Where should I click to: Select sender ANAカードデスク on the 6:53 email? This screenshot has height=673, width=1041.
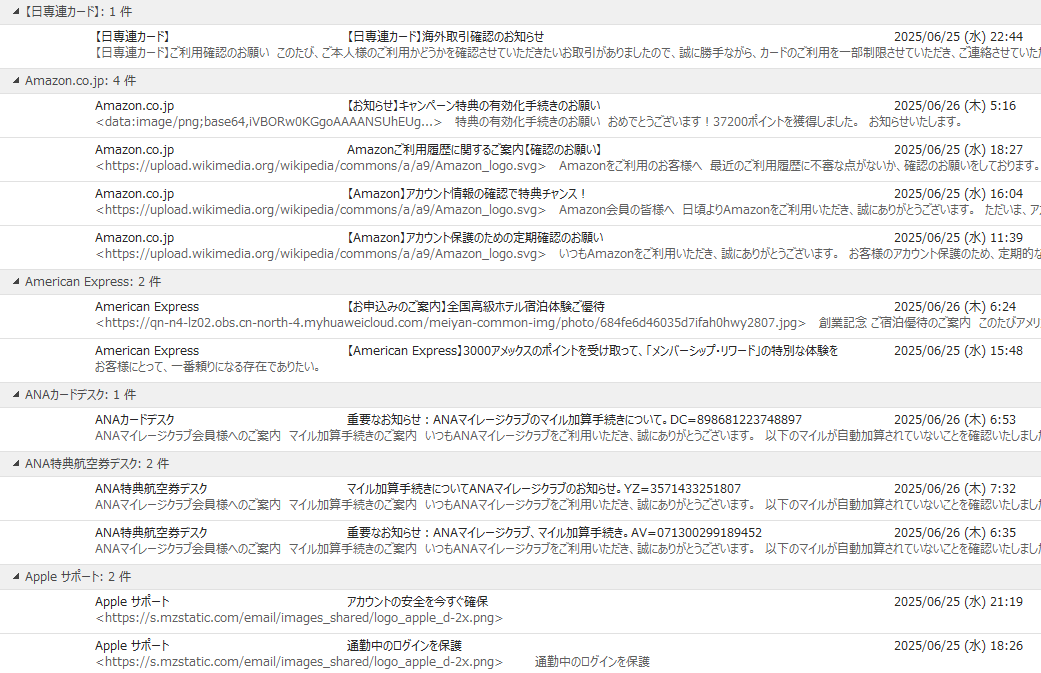coord(135,419)
